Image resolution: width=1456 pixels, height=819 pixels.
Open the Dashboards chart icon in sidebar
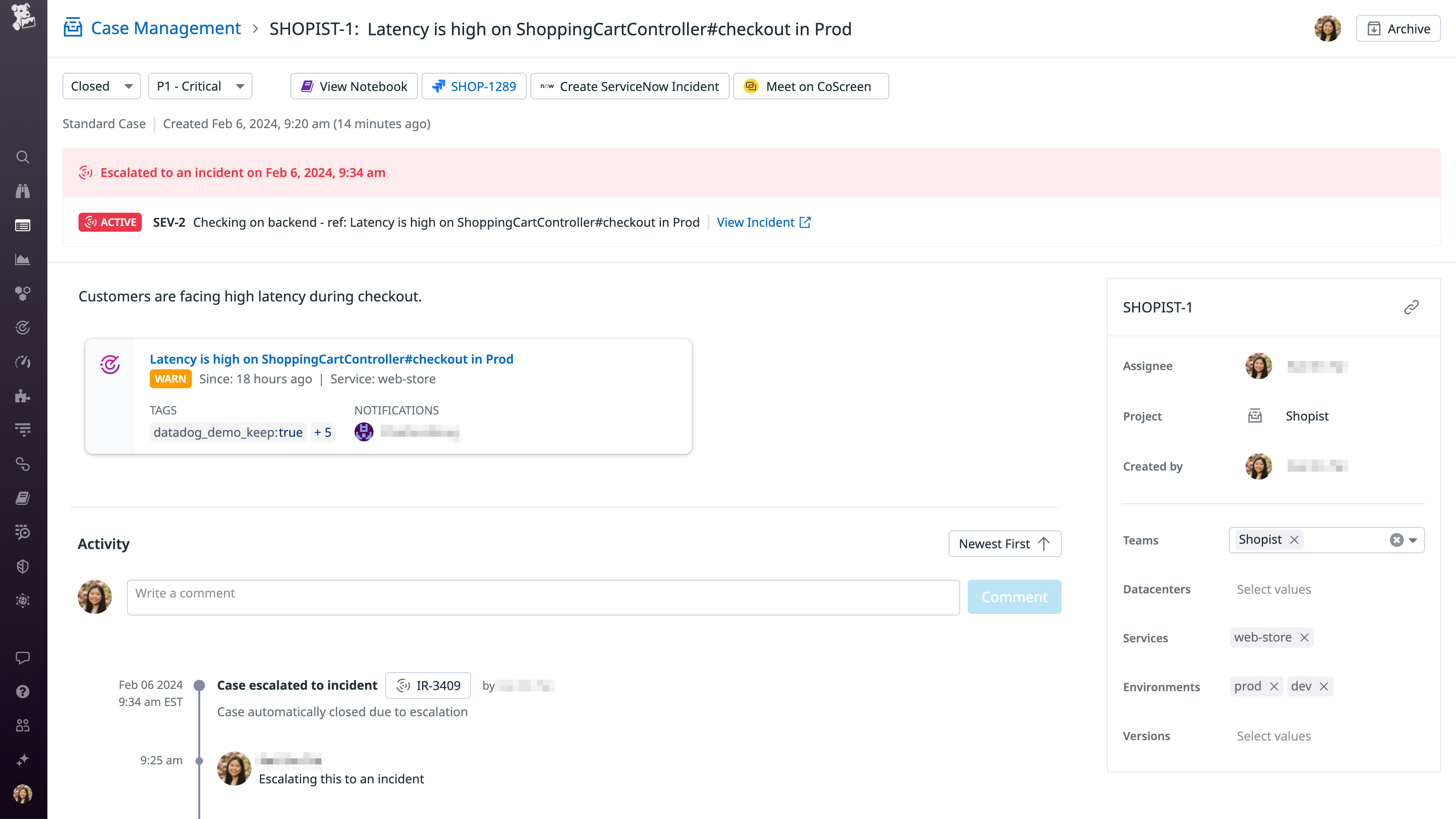(23, 259)
